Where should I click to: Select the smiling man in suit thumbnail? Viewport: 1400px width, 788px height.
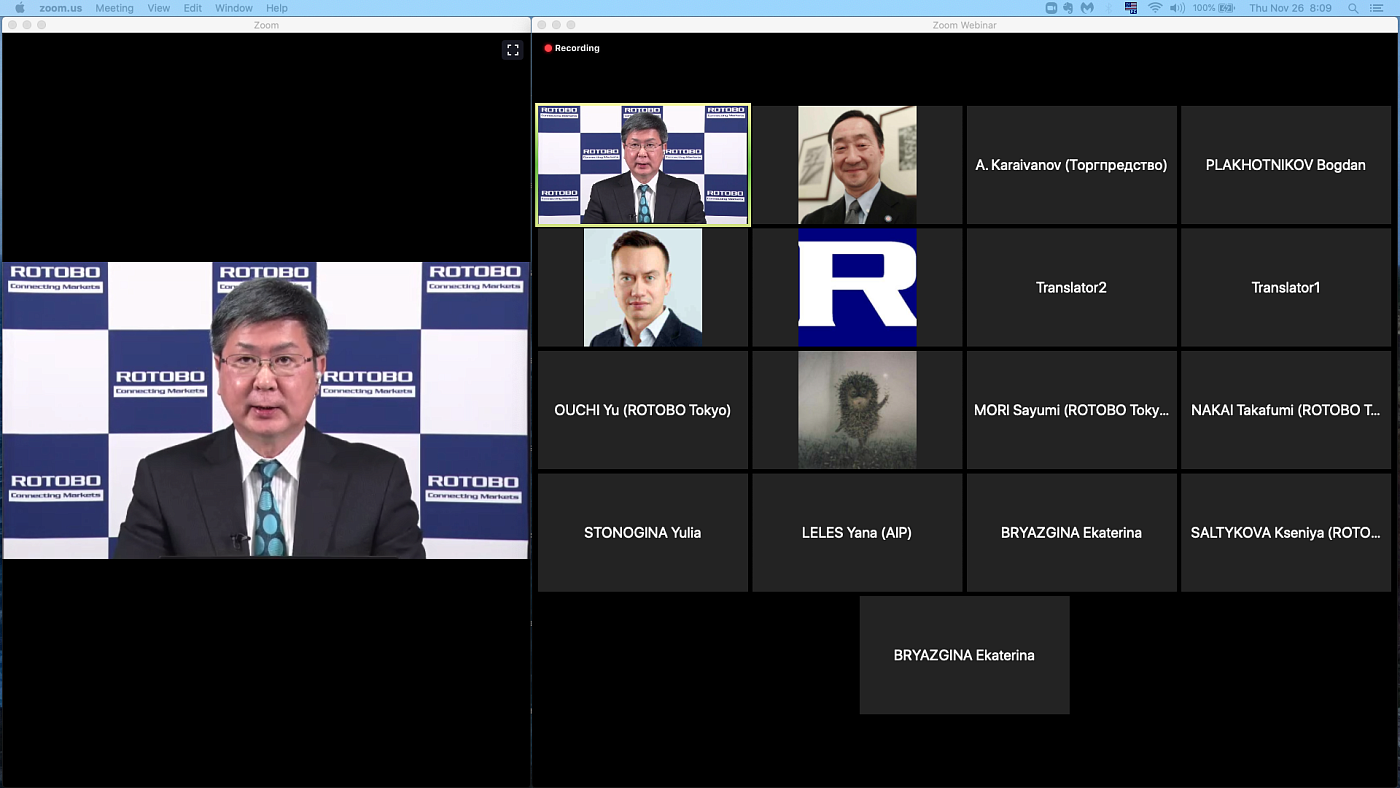[x=857, y=165]
